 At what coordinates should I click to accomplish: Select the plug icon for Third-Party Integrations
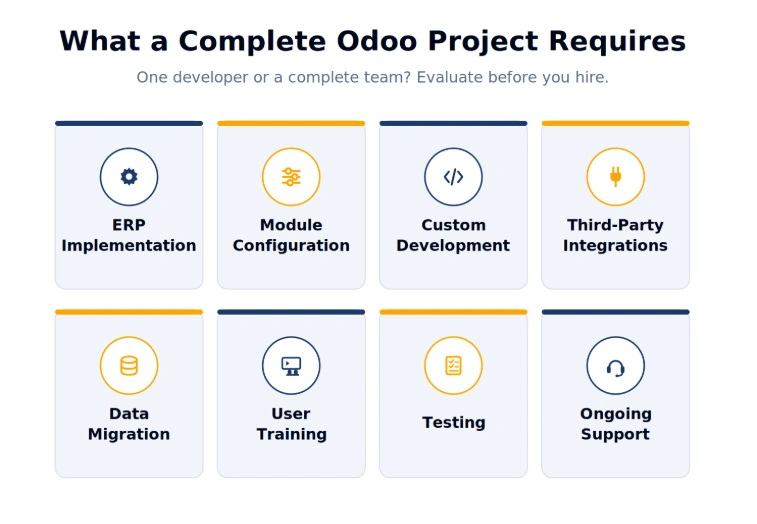click(x=616, y=177)
